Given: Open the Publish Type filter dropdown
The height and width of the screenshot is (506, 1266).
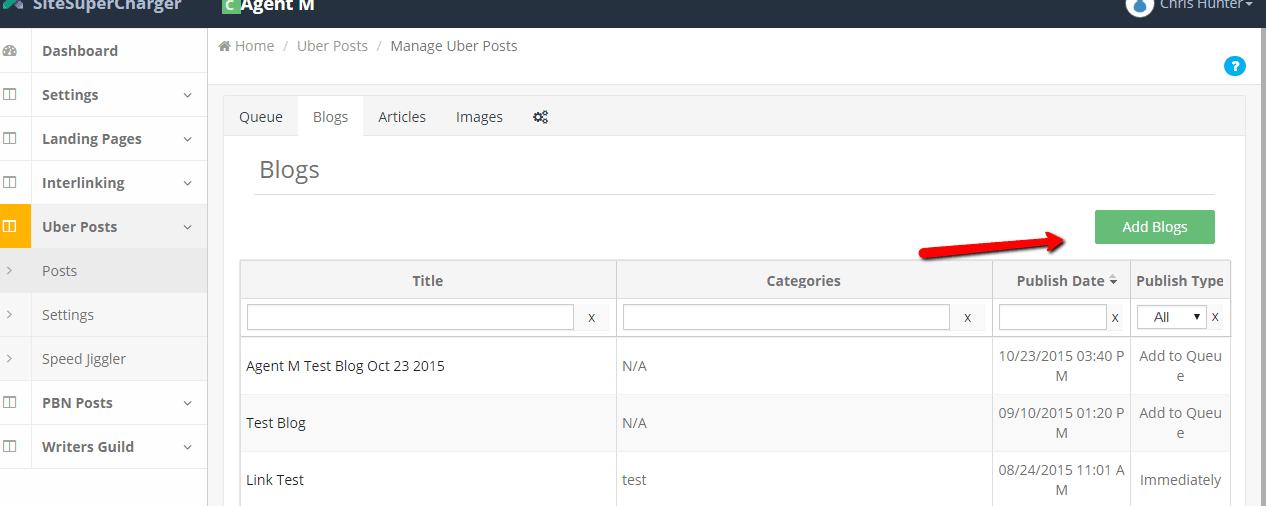Looking at the screenshot, I should (1171, 317).
